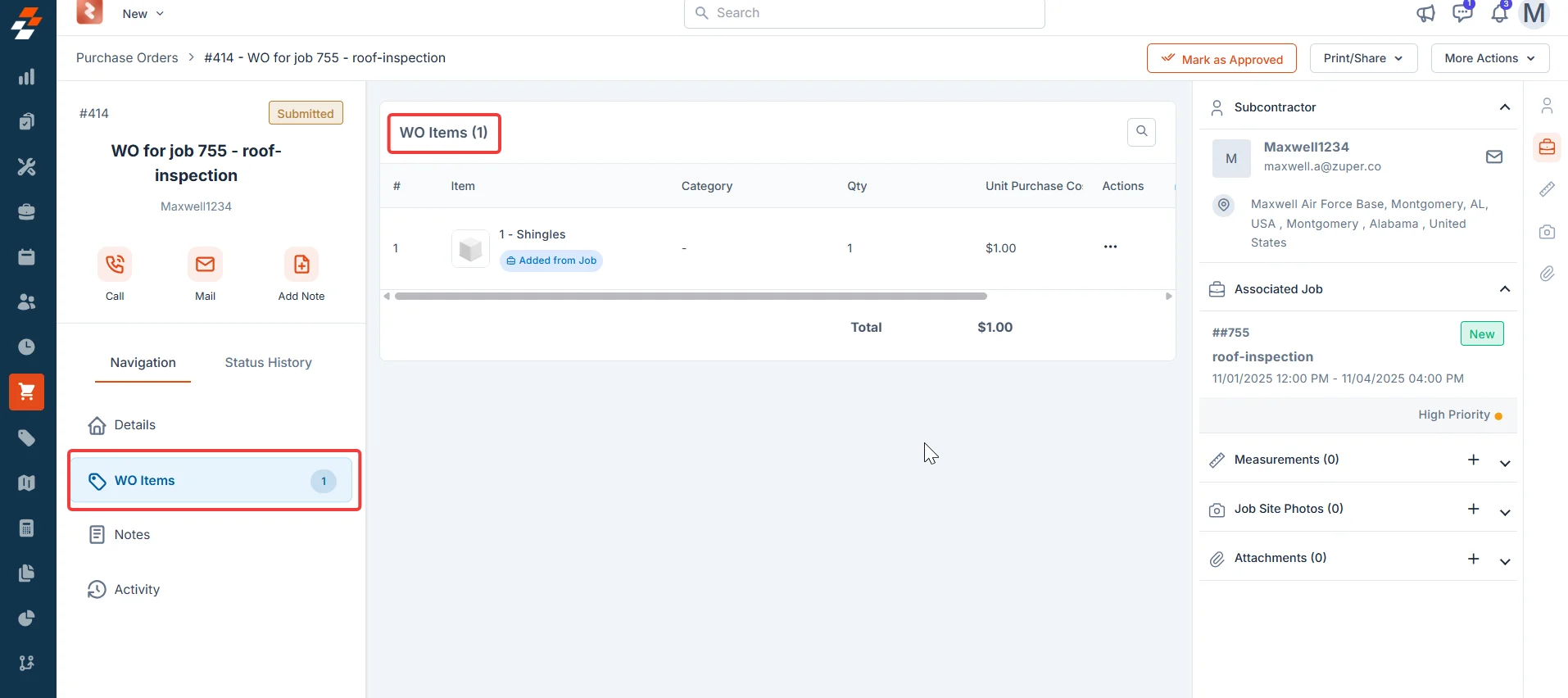1568x698 pixels.
Task: Email subcontractor Maxwell1234 via envelope icon
Action: (1494, 156)
